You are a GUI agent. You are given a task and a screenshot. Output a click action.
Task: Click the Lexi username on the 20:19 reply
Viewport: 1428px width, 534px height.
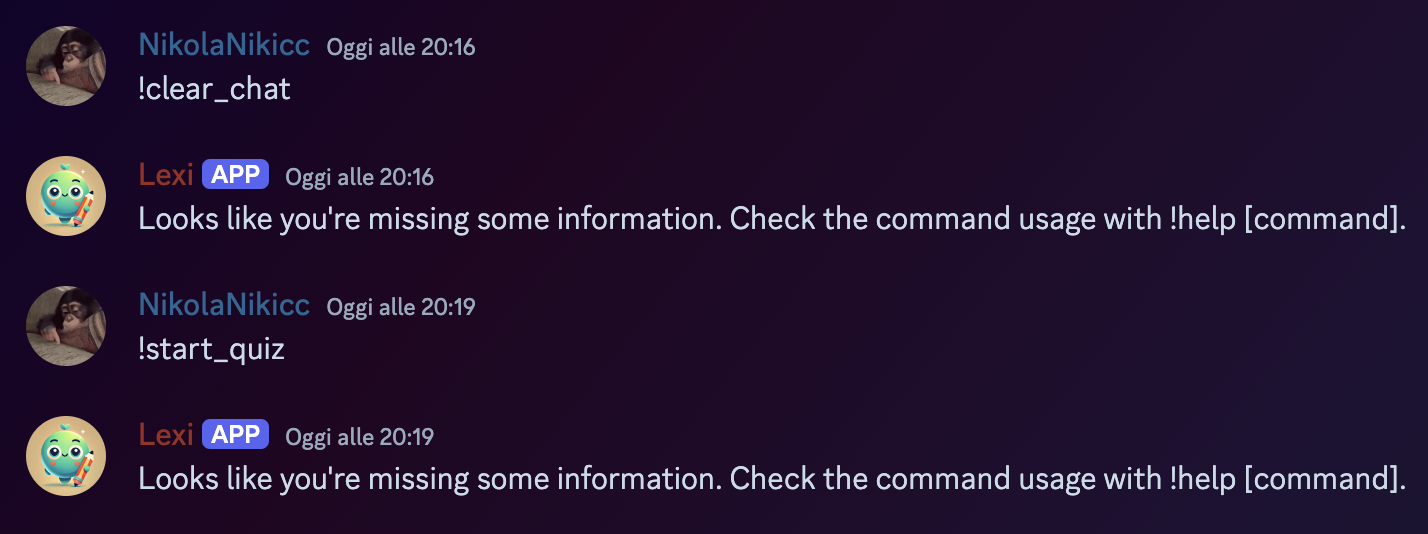tap(166, 435)
